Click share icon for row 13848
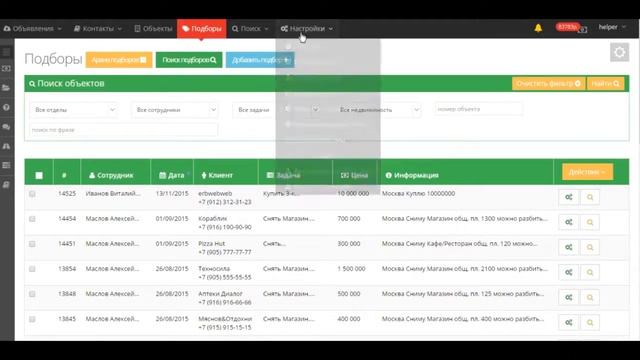Screen dimensions: 640x360 569,298
